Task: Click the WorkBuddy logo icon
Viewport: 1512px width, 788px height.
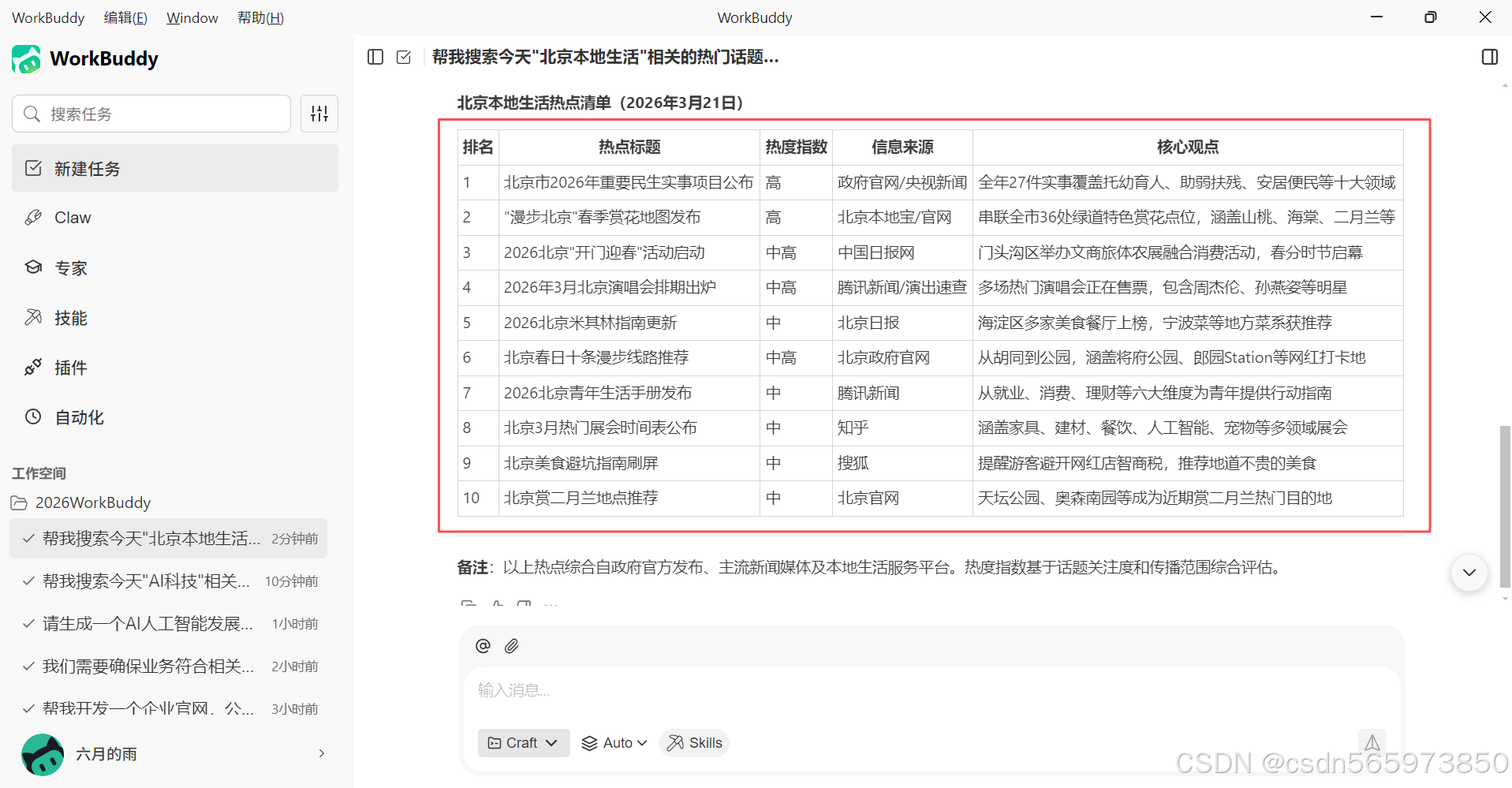Action: [26, 59]
